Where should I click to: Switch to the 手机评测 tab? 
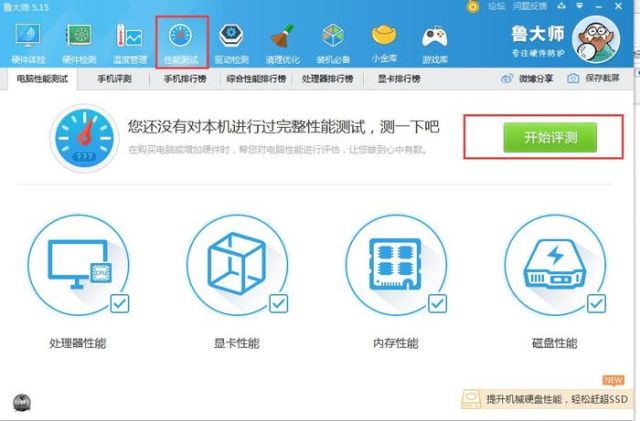(x=114, y=79)
